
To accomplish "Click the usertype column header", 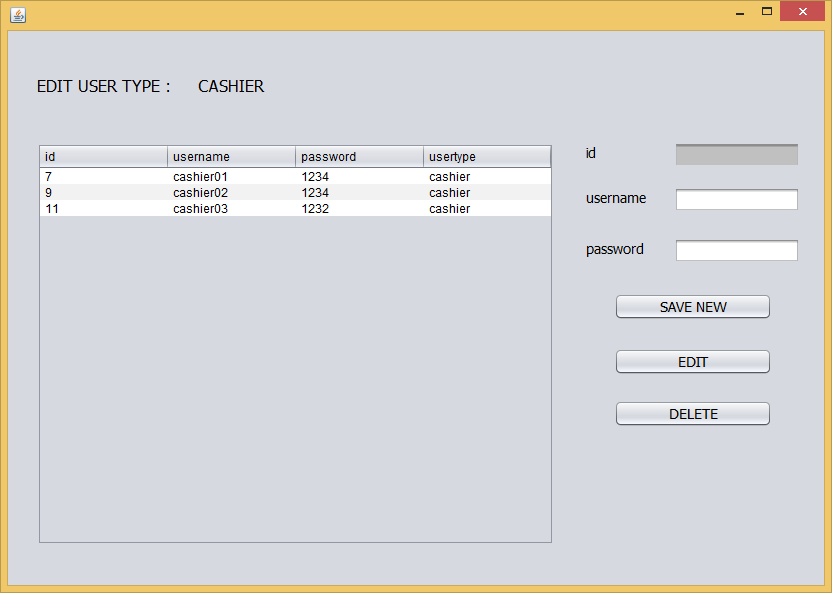I will pyautogui.click(x=486, y=157).
